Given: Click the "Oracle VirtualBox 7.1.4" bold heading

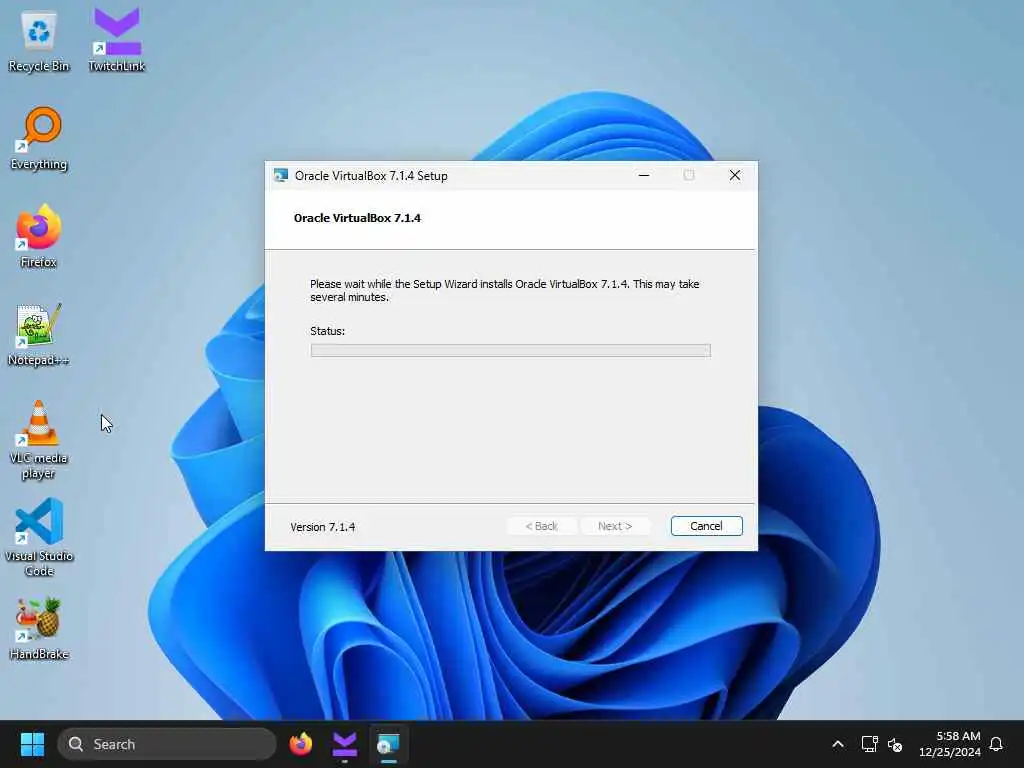Looking at the screenshot, I should click(357, 218).
